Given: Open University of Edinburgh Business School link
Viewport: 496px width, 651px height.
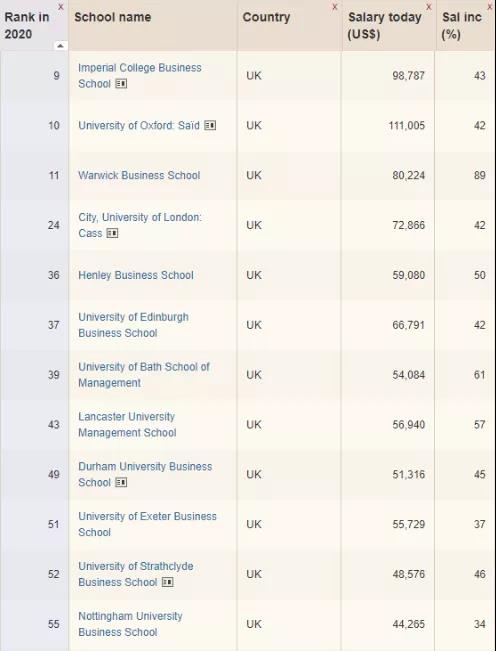Looking at the screenshot, I should (133, 325).
